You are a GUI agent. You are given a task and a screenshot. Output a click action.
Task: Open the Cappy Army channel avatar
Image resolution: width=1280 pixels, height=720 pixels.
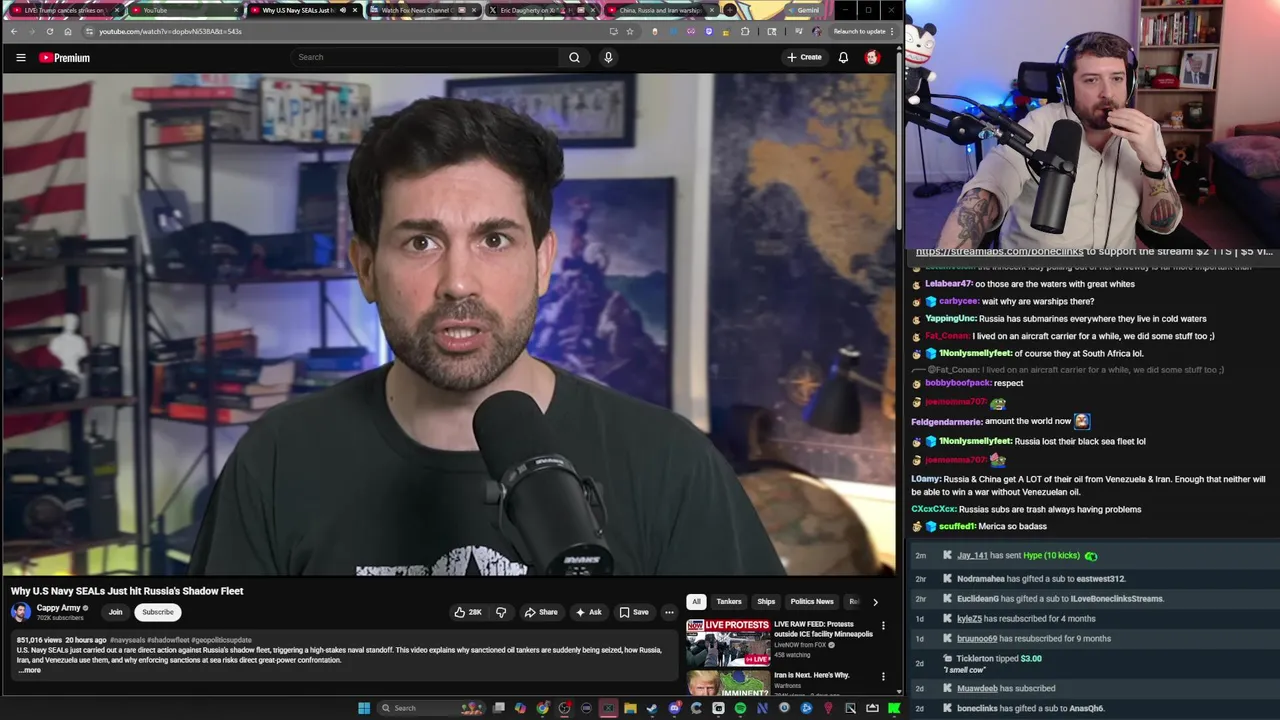pyautogui.click(x=20, y=612)
